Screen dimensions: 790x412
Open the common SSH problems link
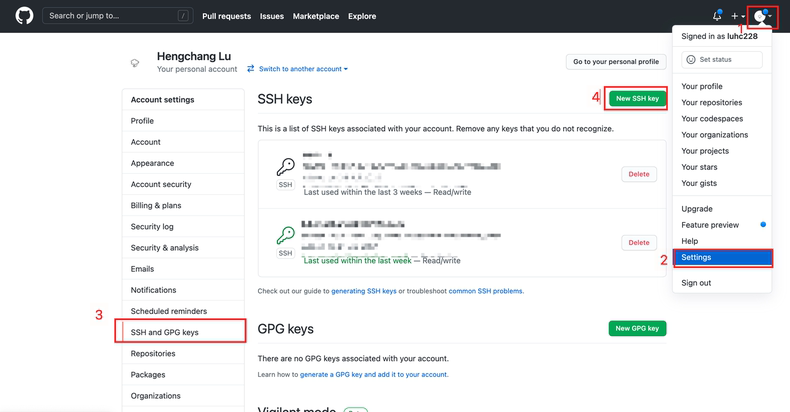tap(485, 291)
